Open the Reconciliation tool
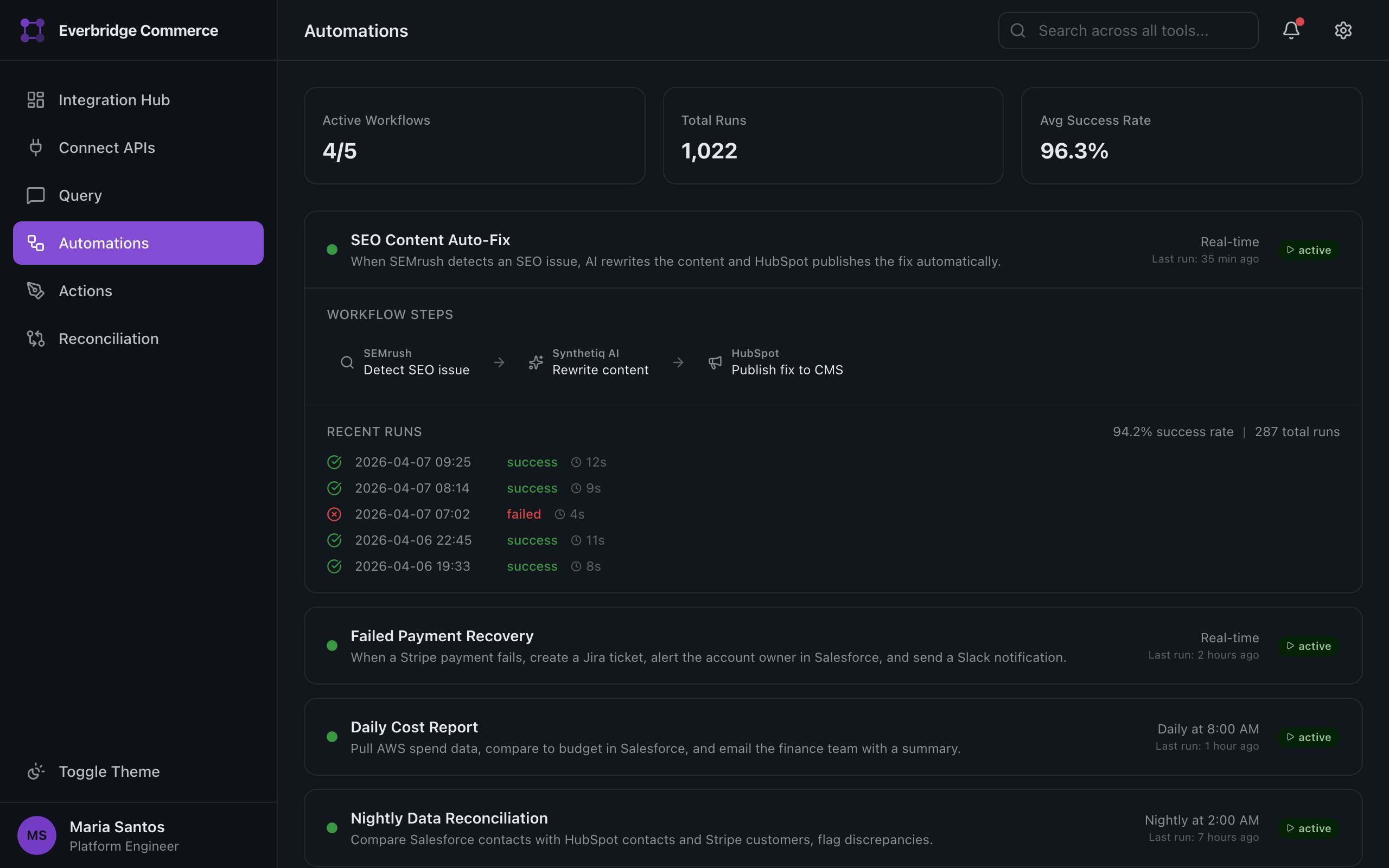The height and width of the screenshot is (868, 1389). tap(109, 338)
